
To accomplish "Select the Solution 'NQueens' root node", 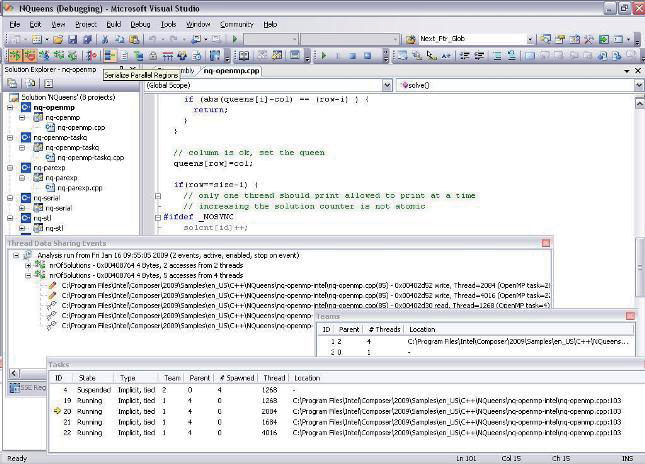I will 68,97.
